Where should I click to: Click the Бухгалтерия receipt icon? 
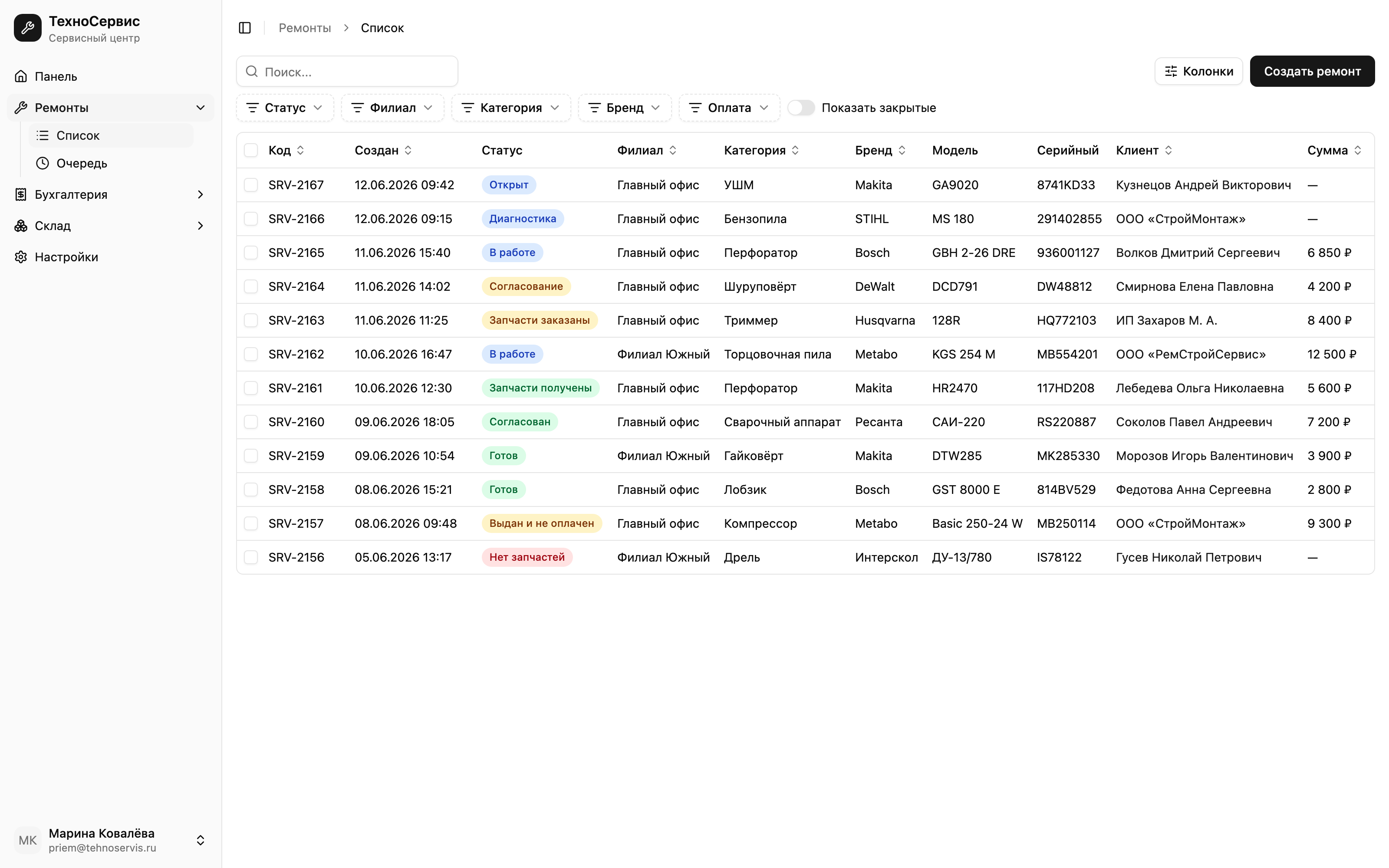[21, 194]
